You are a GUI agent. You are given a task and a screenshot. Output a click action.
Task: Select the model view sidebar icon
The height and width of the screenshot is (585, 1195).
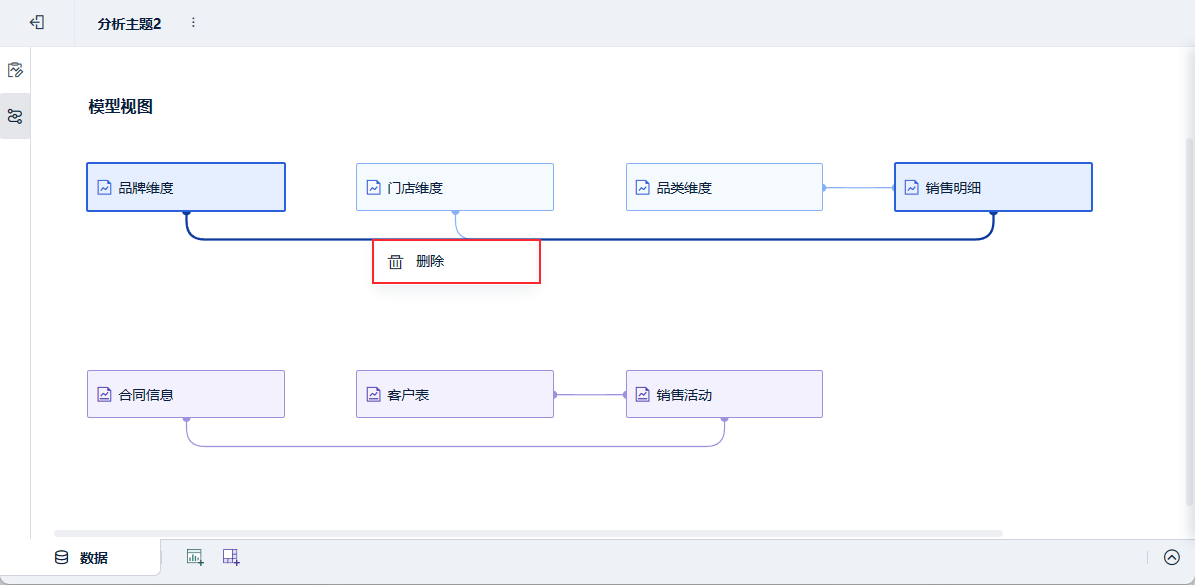pyautogui.click(x=15, y=116)
